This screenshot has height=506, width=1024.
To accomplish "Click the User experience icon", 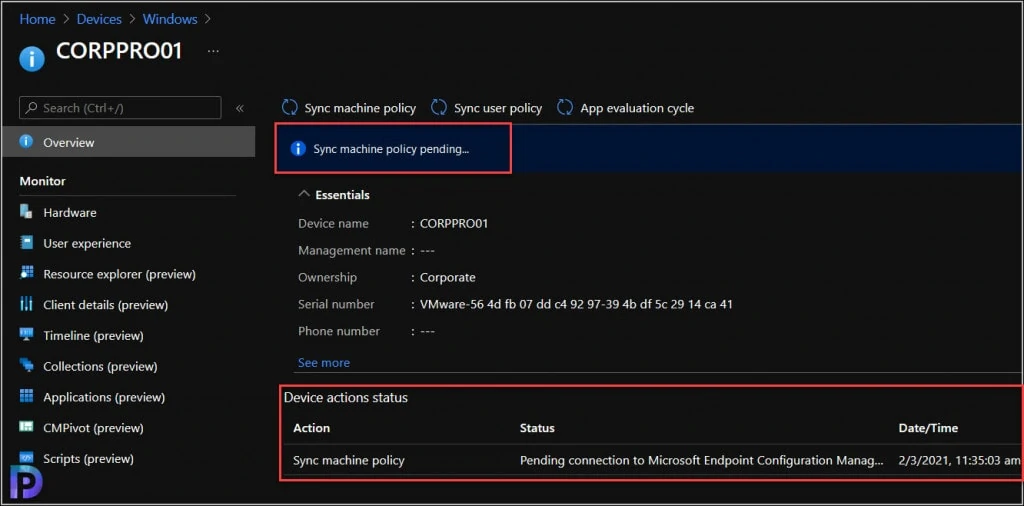I will pos(26,243).
